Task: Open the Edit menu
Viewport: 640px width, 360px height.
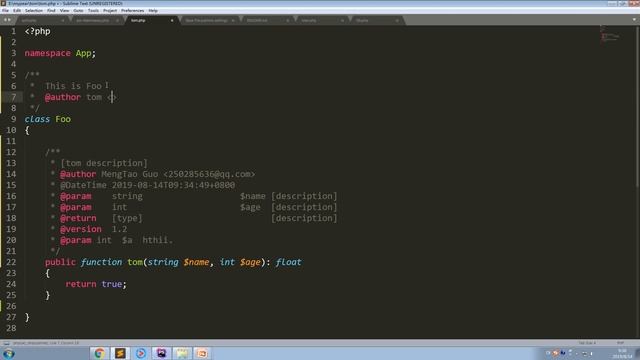Action: 17,11
